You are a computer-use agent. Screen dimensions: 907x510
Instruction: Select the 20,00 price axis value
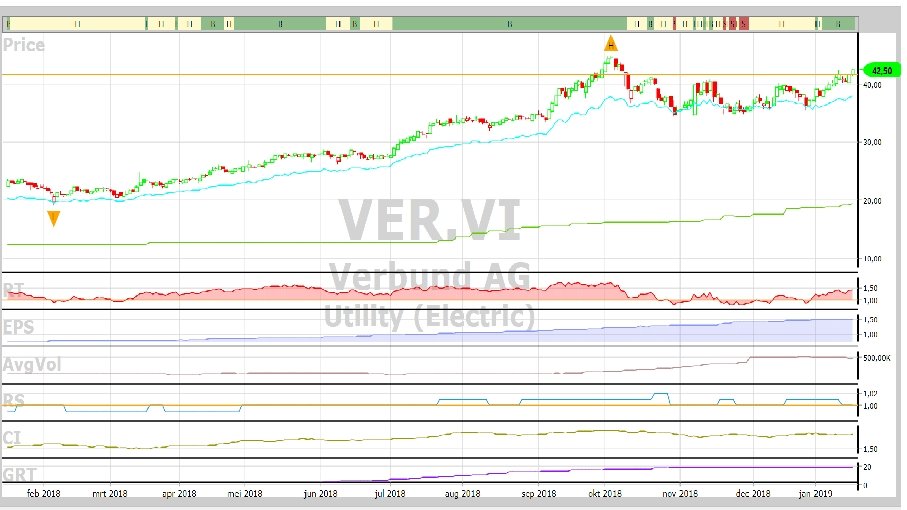click(x=872, y=201)
